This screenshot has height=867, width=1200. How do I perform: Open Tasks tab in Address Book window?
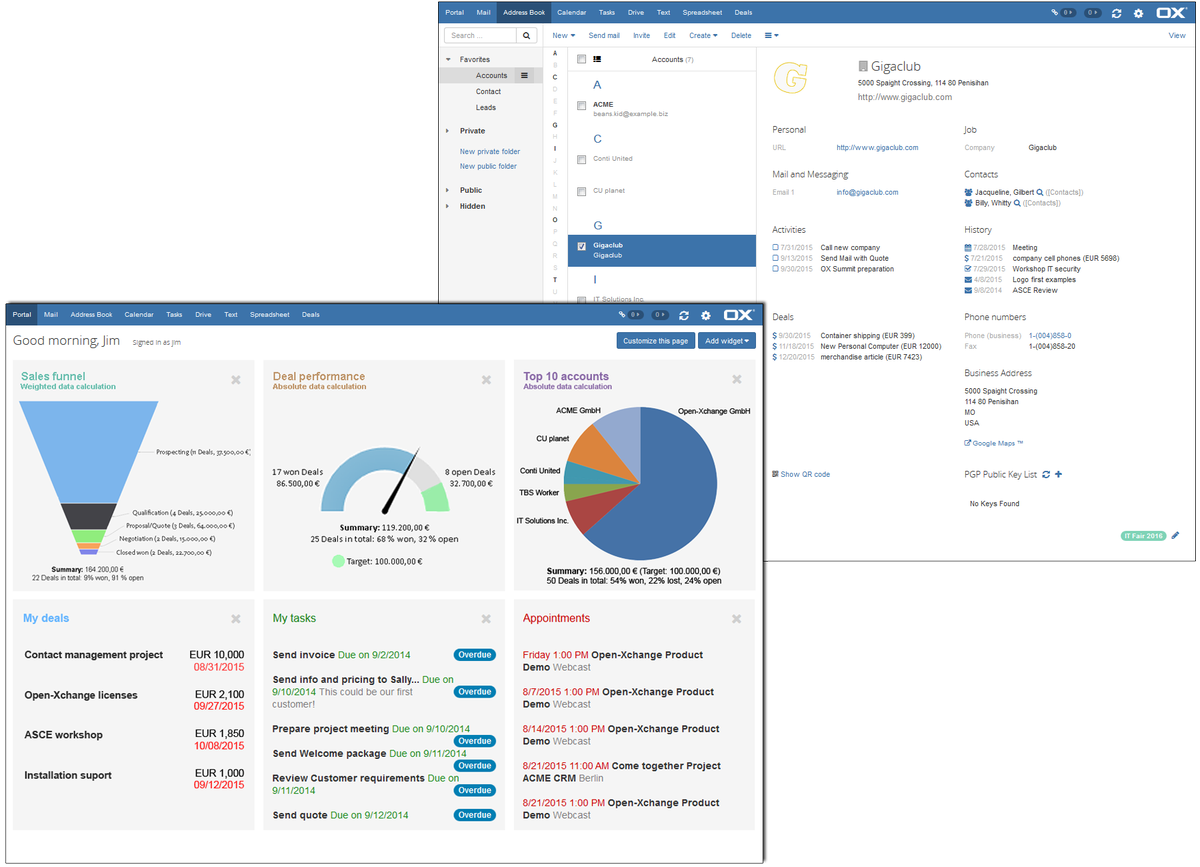click(x=606, y=13)
